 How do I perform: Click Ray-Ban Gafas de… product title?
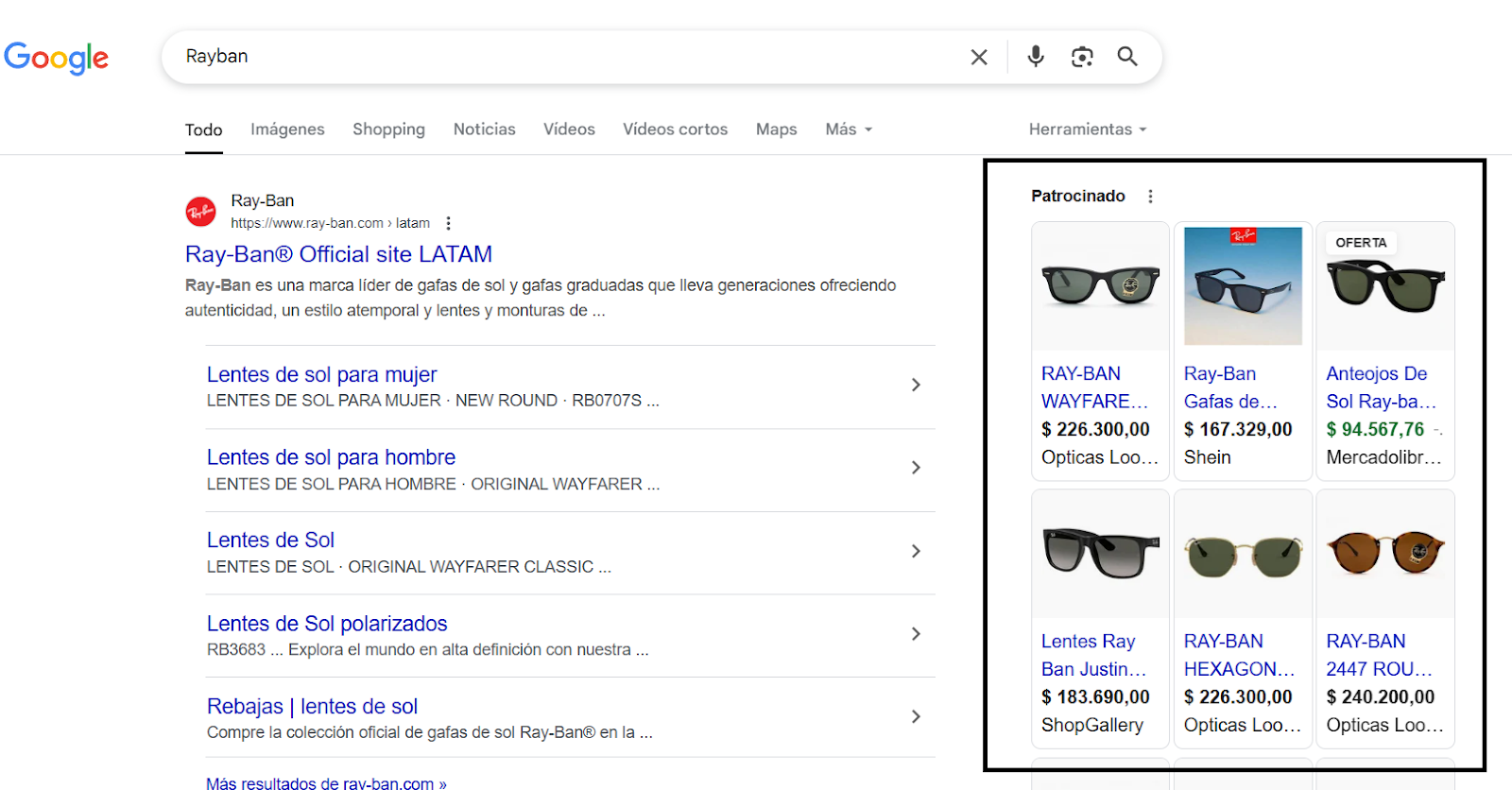coord(1230,387)
